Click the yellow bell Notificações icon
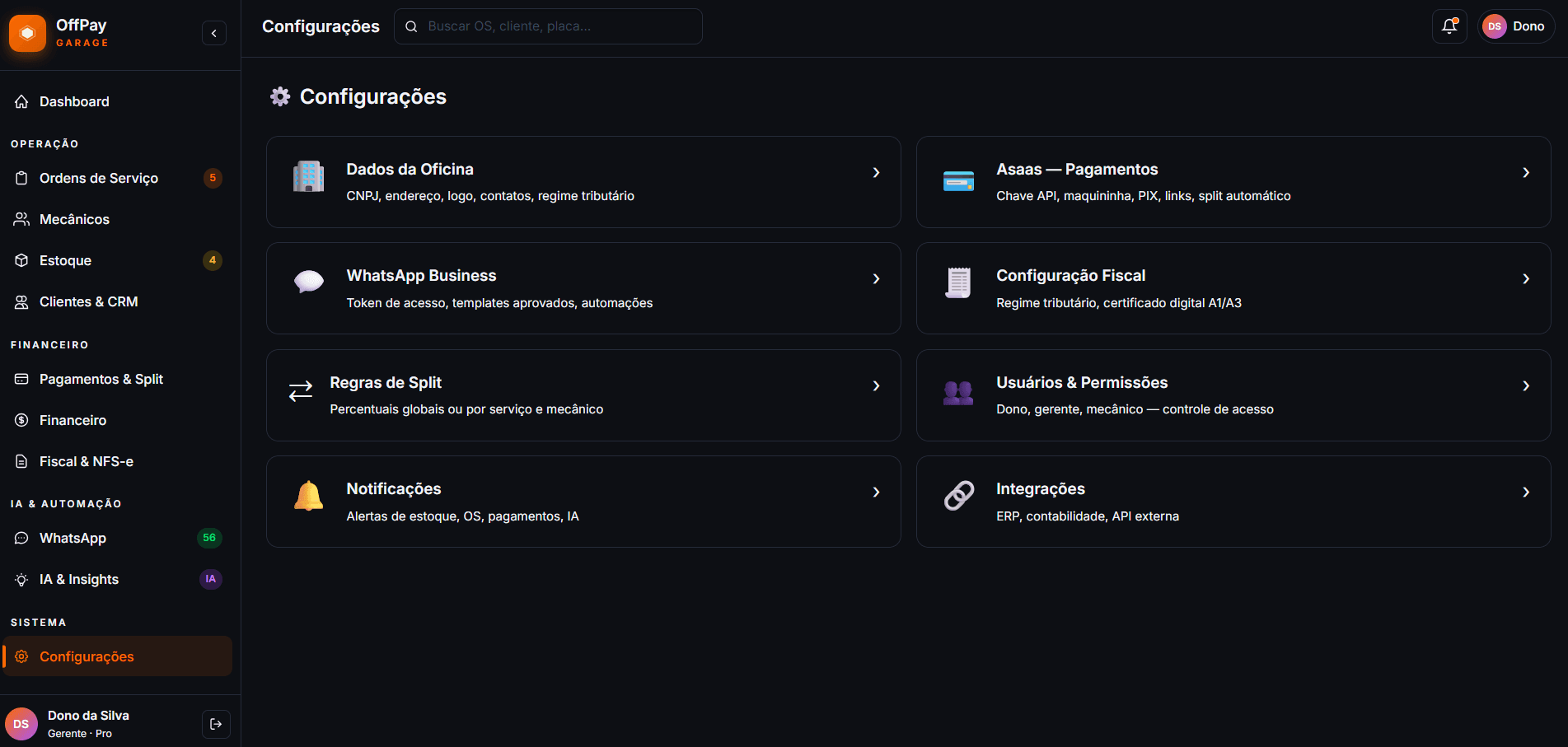The image size is (1568, 747). tap(309, 496)
